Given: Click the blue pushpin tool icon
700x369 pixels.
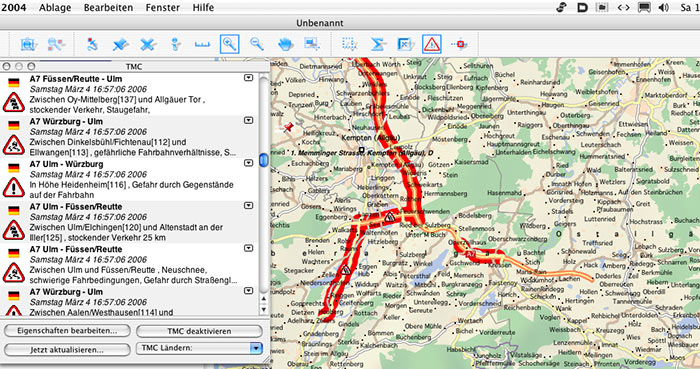Looking at the screenshot, I should pos(120,44).
